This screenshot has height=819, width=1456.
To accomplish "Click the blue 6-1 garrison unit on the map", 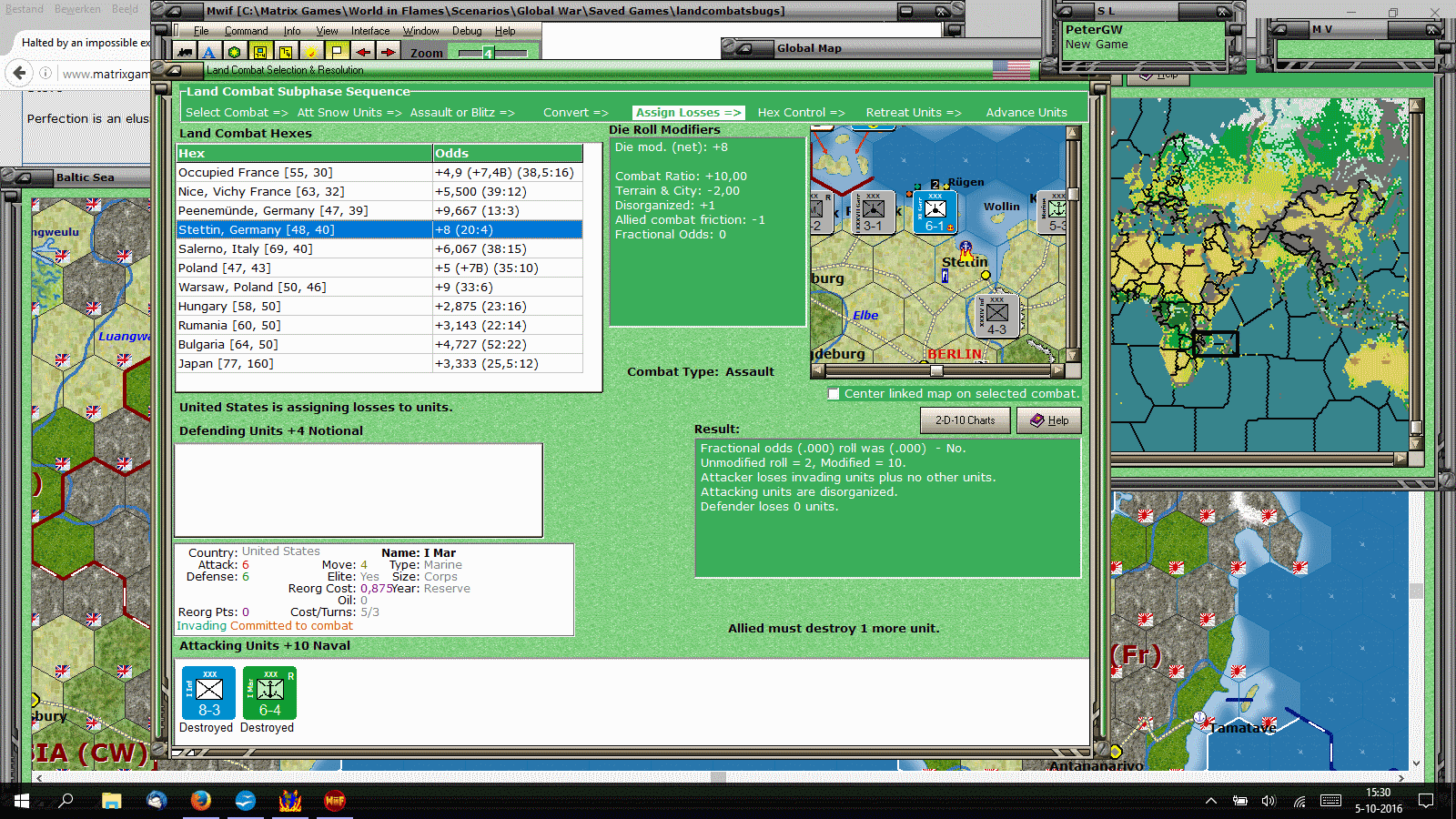I will click(x=935, y=212).
